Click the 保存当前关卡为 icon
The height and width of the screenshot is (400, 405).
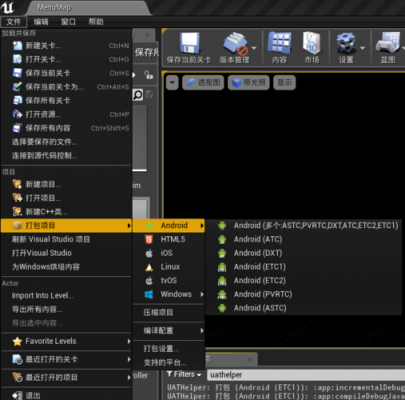point(17,87)
